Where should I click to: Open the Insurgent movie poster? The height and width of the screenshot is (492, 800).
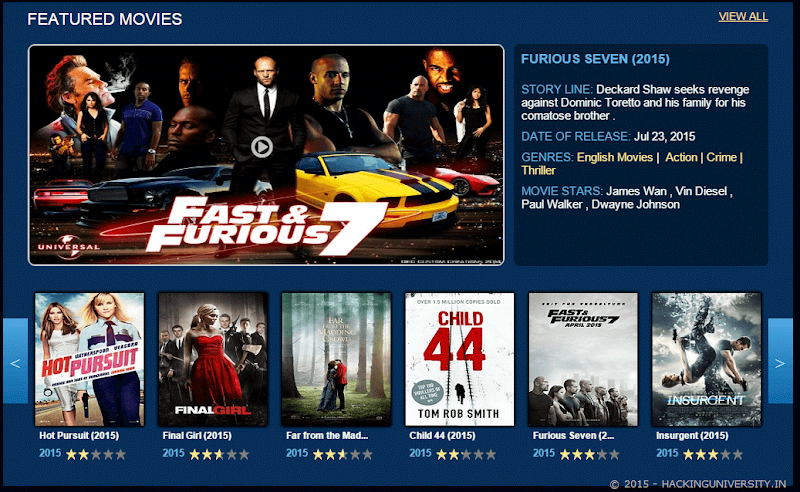(x=707, y=359)
